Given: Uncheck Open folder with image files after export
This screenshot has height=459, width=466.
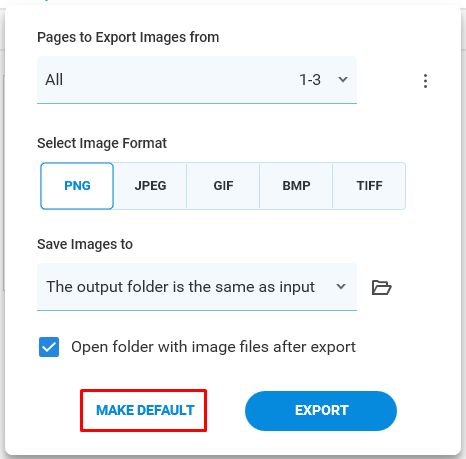Looking at the screenshot, I should click(x=49, y=347).
